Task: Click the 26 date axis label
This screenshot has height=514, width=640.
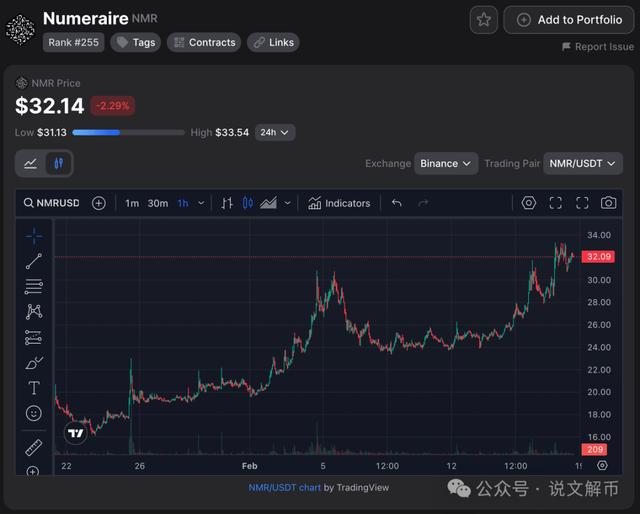Action: click(x=140, y=466)
